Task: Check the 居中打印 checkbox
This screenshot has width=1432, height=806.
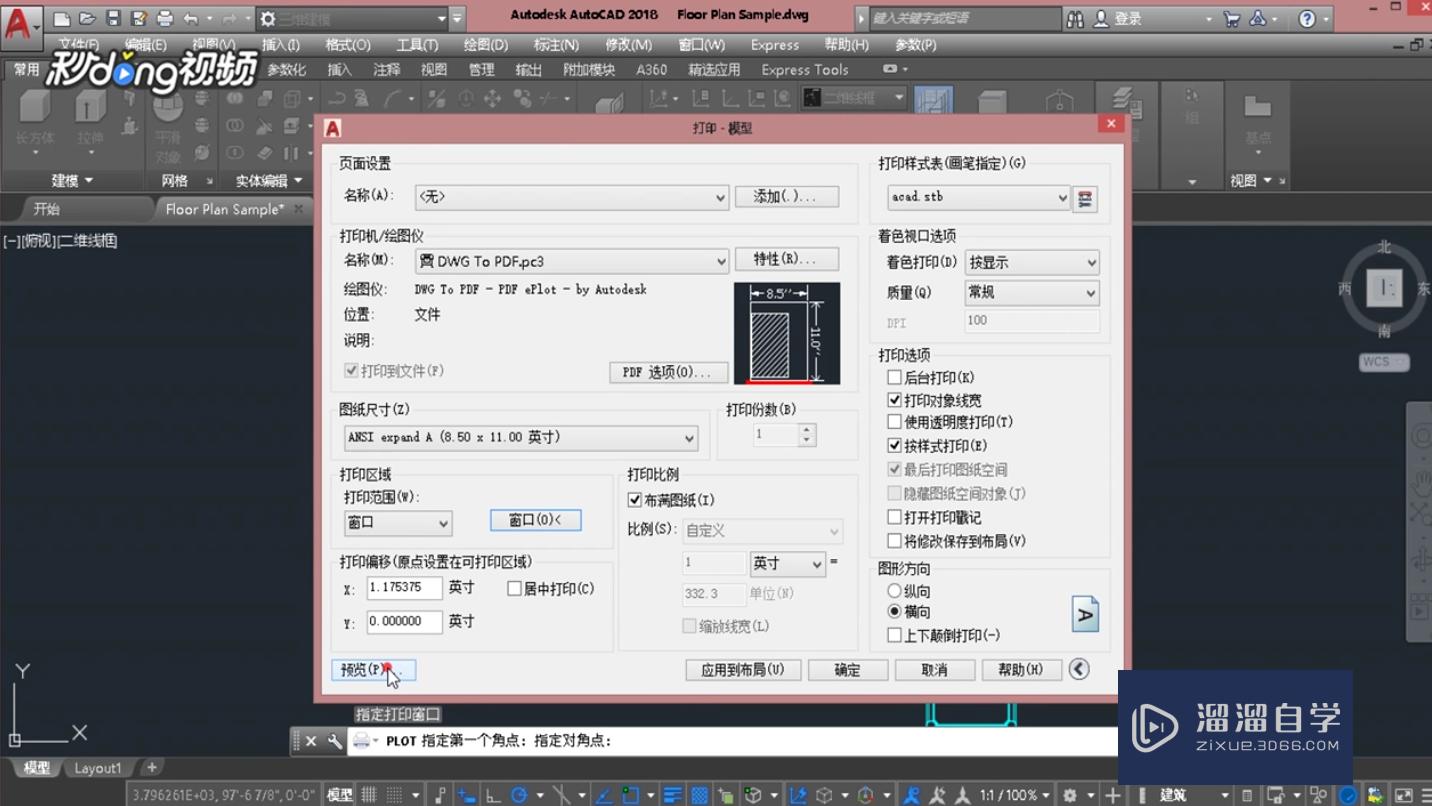Action: coord(514,589)
